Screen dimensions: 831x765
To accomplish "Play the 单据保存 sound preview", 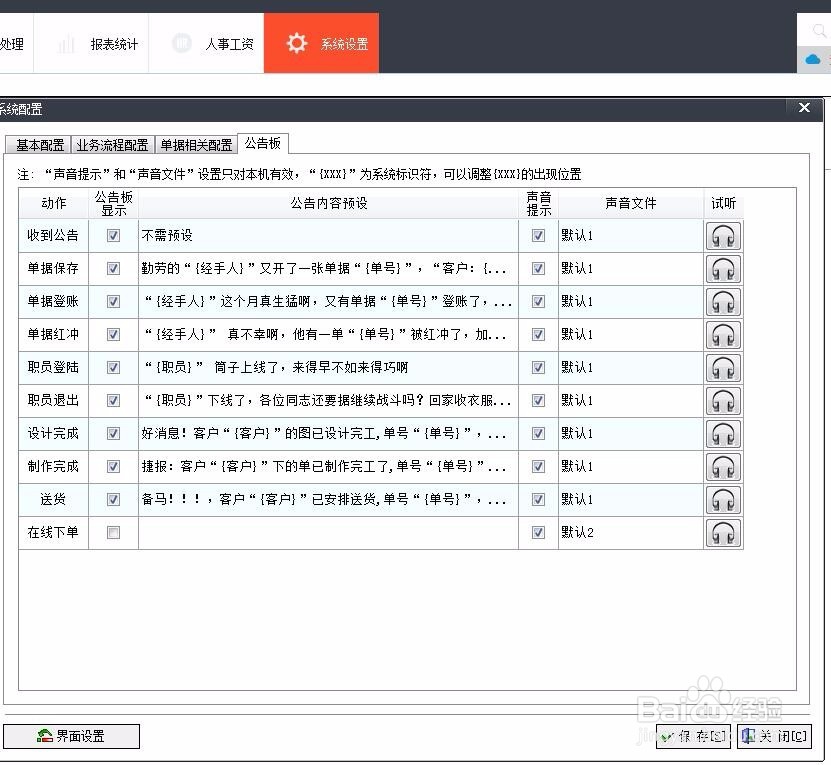I will click(723, 268).
